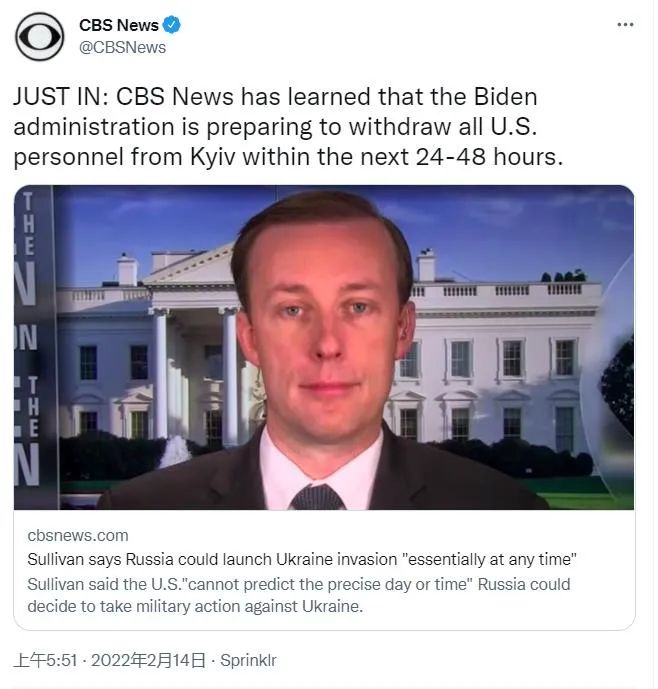Viewport: 658px width, 689px height.
Task: Open the link card preview image
Action: [x=324, y=347]
